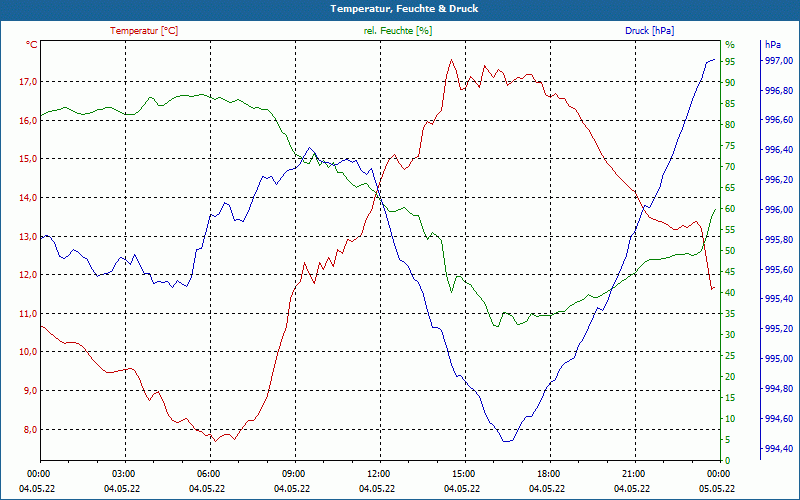Click the 994,40 pressure axis value
This screenshot has height=500, width=800.
(779, 448)
